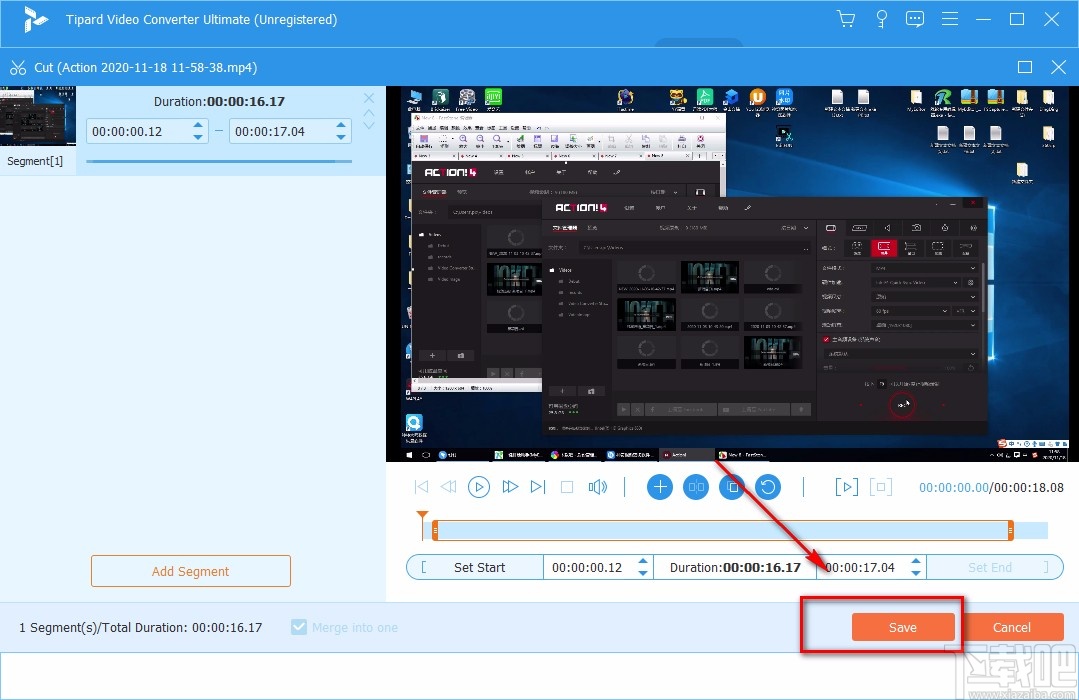Split the clip with the split icon
This screenshot has height=700, width=1079.
pos(696,487)
